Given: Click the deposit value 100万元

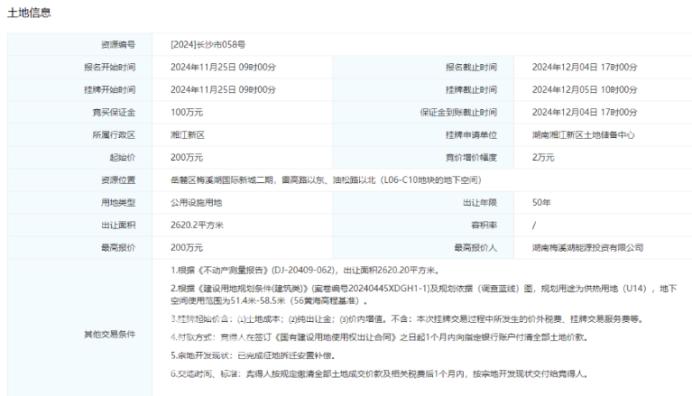Looking at the screenshot, I should pyautogui.click(x=186, y=112).
